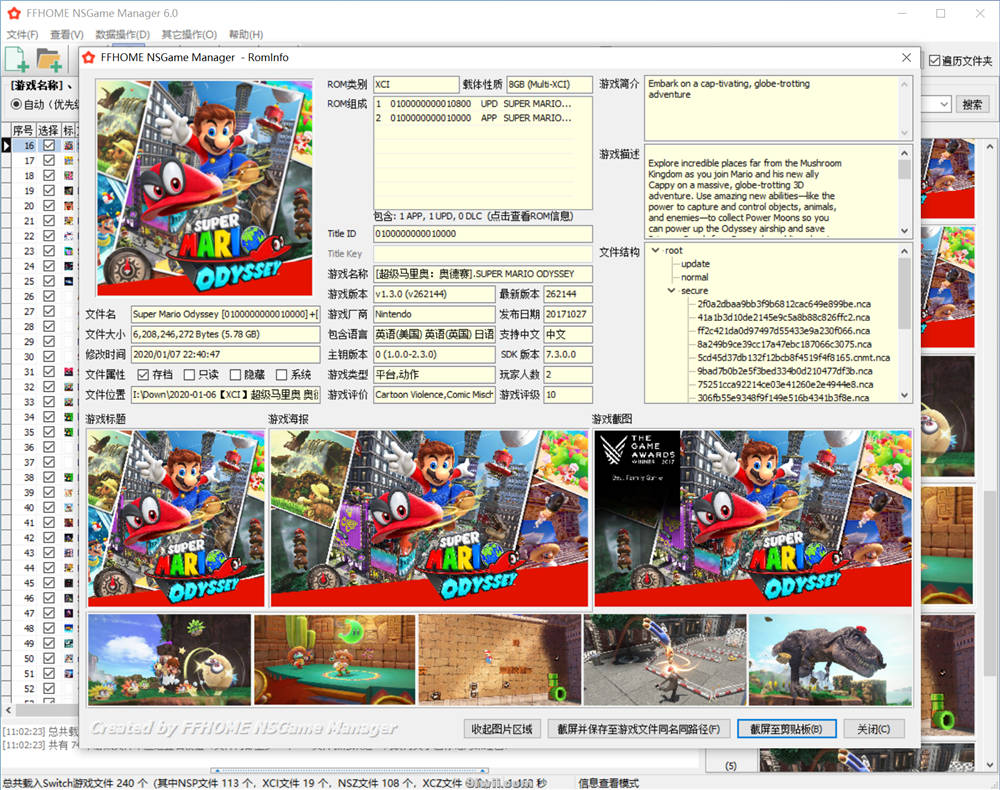Click the 文件名 field
This screenshot has height=790, width=1000.
(x=226, y=314)
